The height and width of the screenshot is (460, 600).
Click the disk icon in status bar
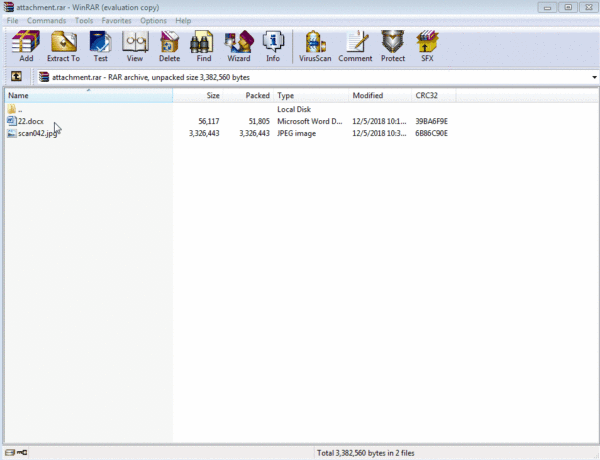pos(10,452)
